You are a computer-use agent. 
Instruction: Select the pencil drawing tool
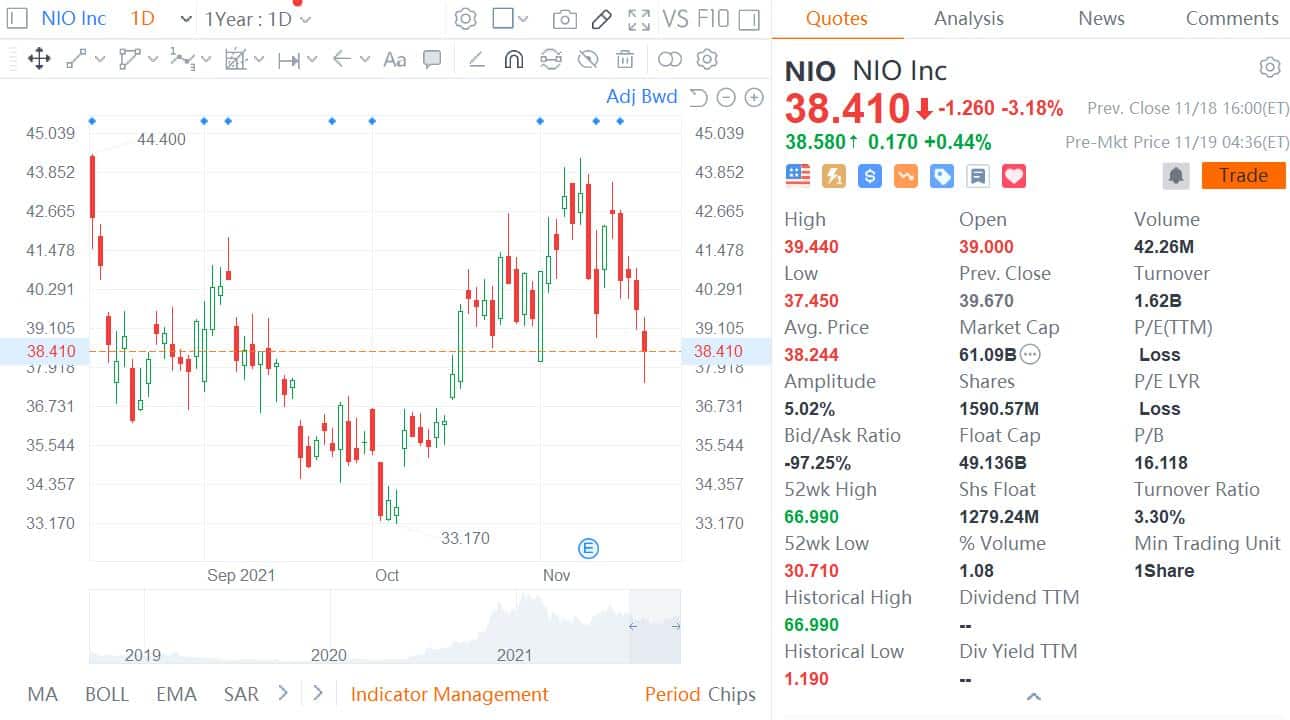600,18
